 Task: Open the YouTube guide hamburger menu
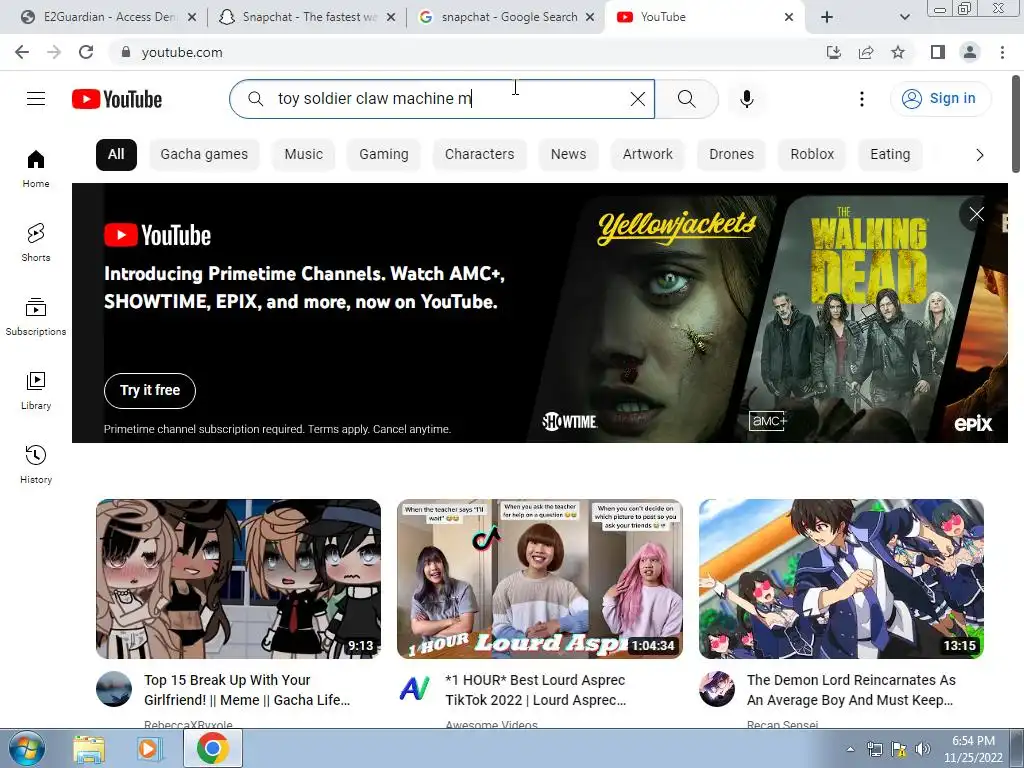point(36,99)
